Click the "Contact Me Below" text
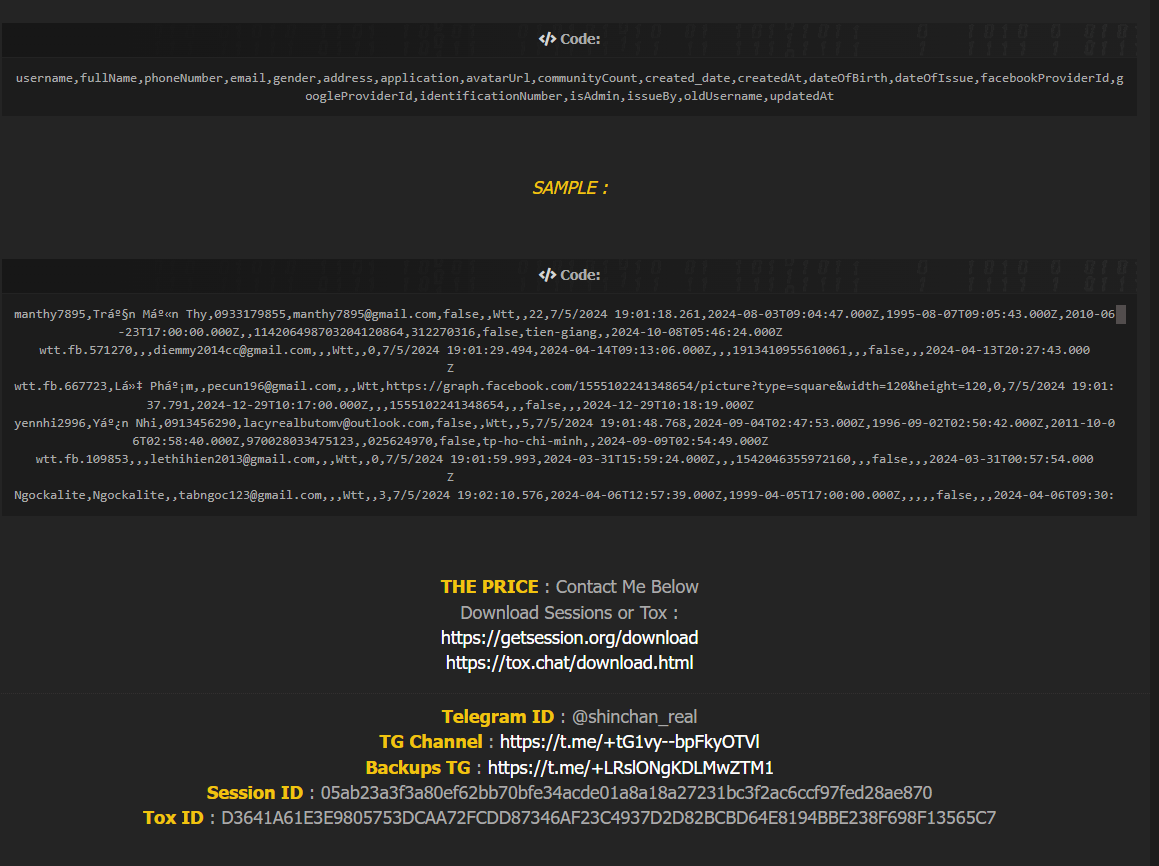The image size is (1159, 866). tap(627, 587)
